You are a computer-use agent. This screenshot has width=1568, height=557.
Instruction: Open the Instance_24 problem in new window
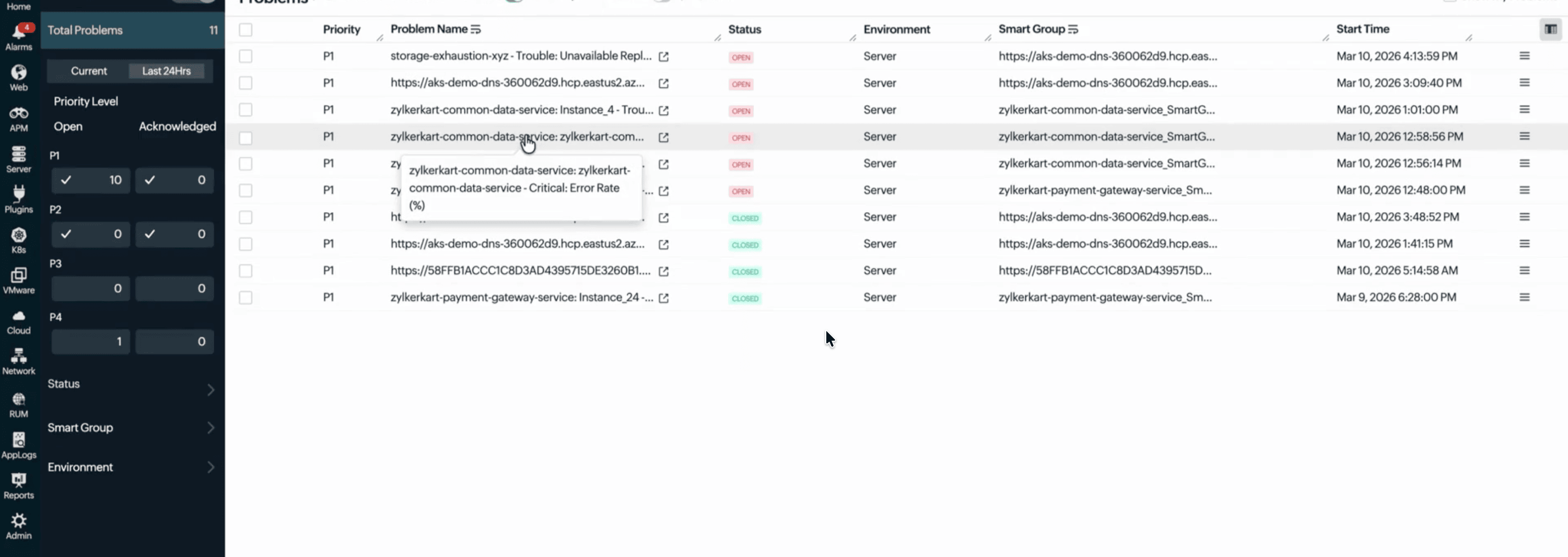point(663,298)
